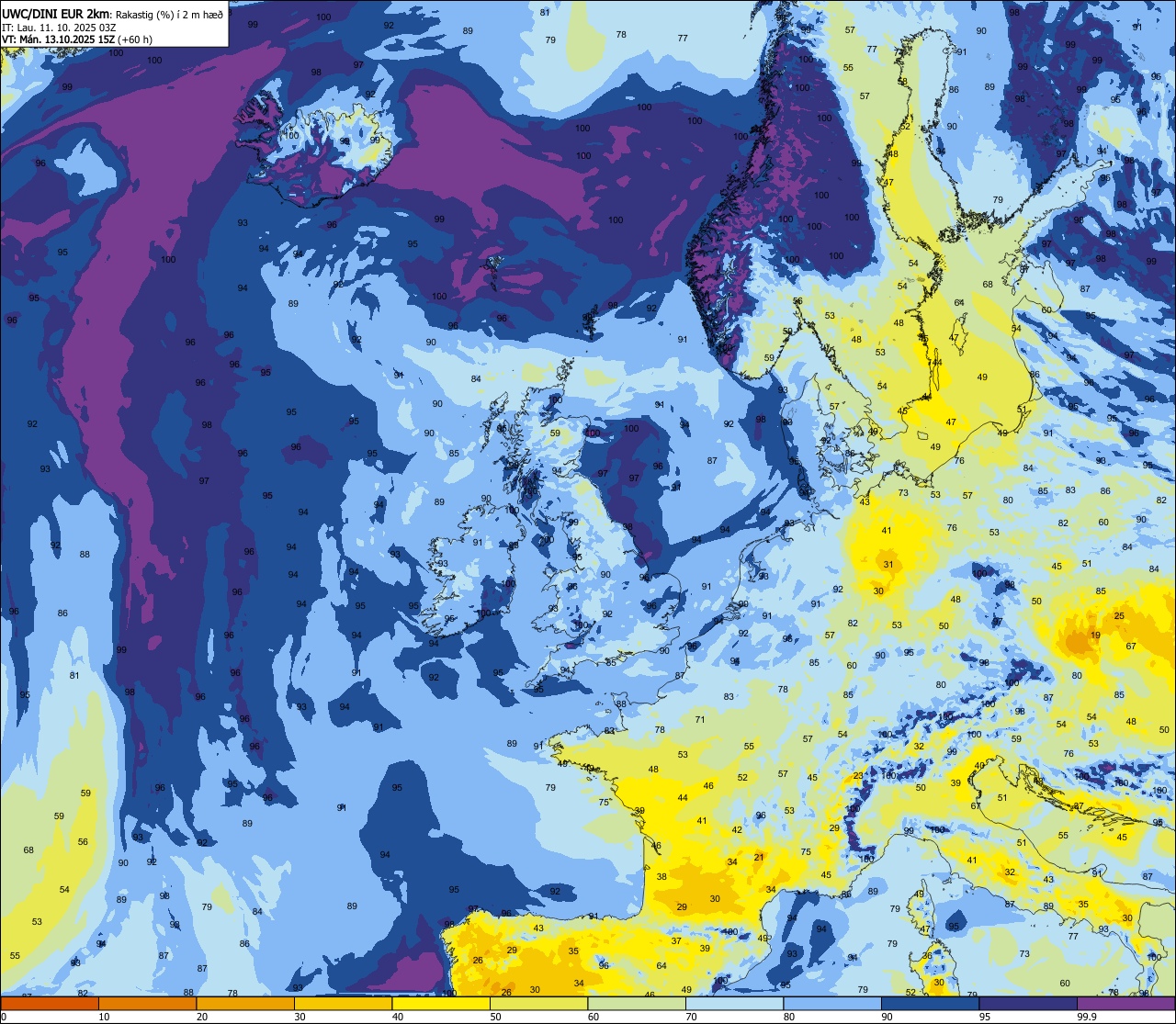1176x1024 pixels.
Task: Click the legend swatch between 60 and 70
Action: click(x=637, y=1003)
